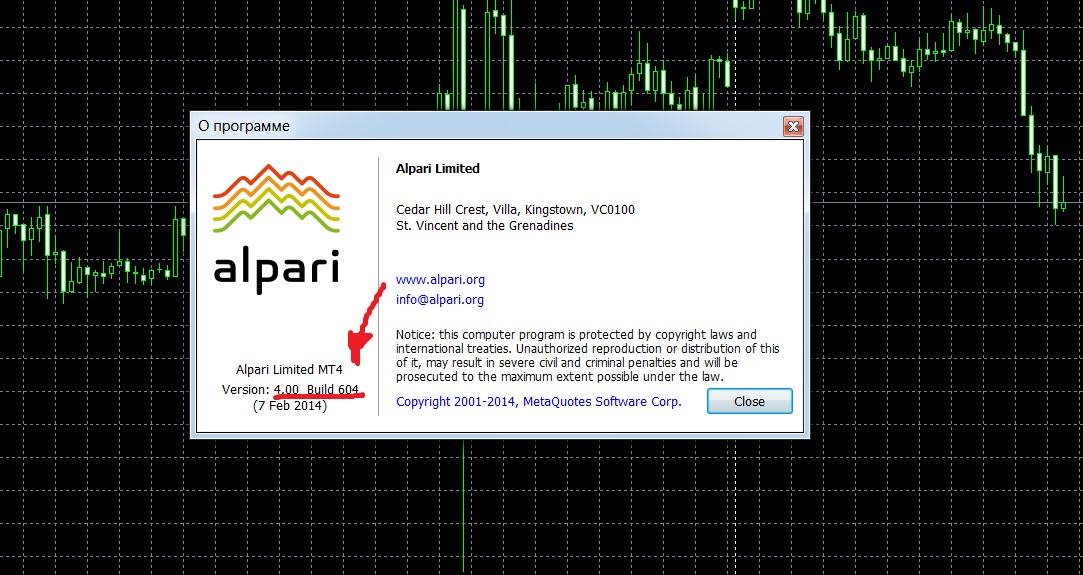Open the www.alpari.org link
The height and width of the screenshot is (575, 1083).
pyautogui.click(x=440, y=280)
